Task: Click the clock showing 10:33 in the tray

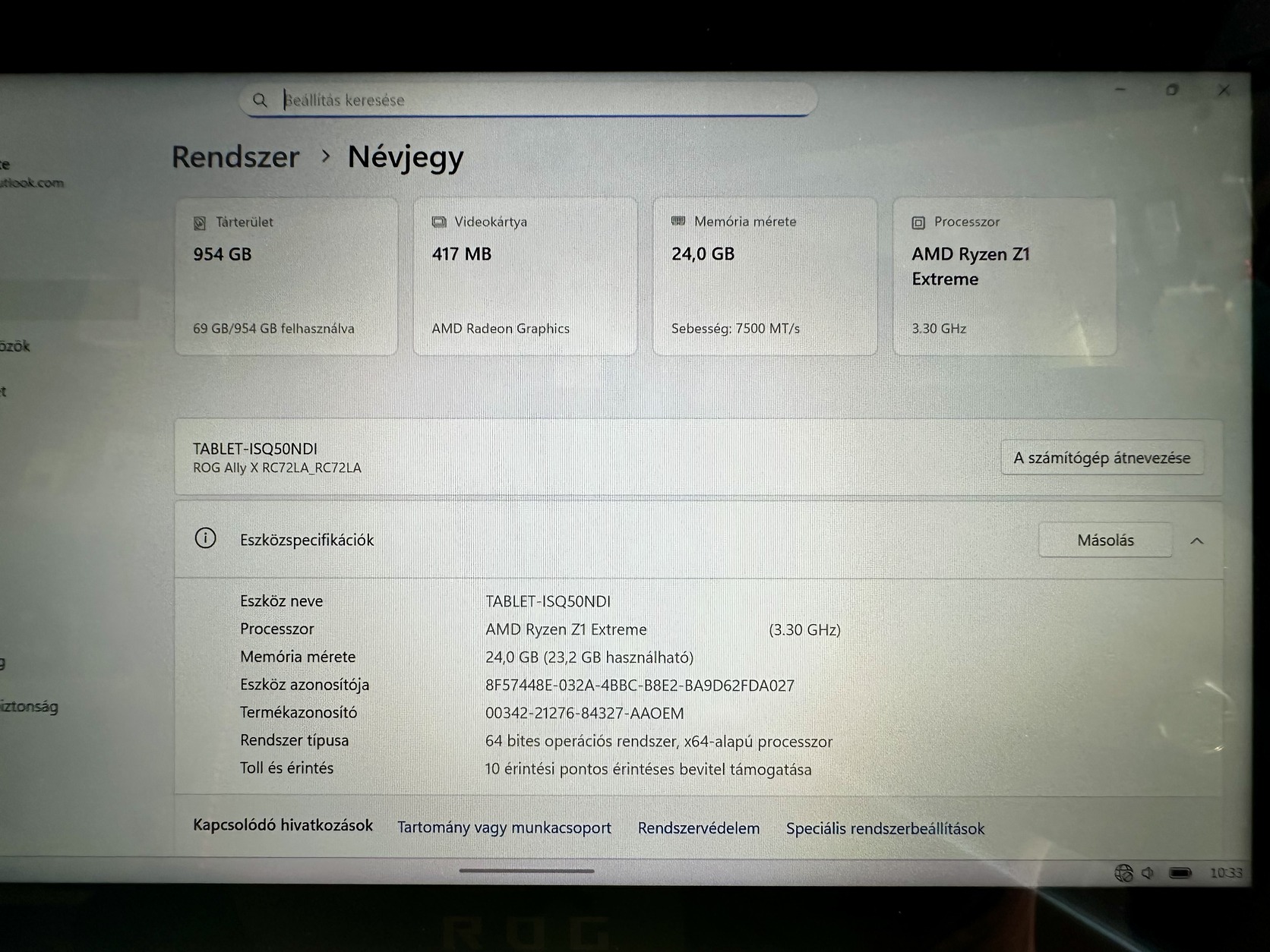Action: [1226, 873]
